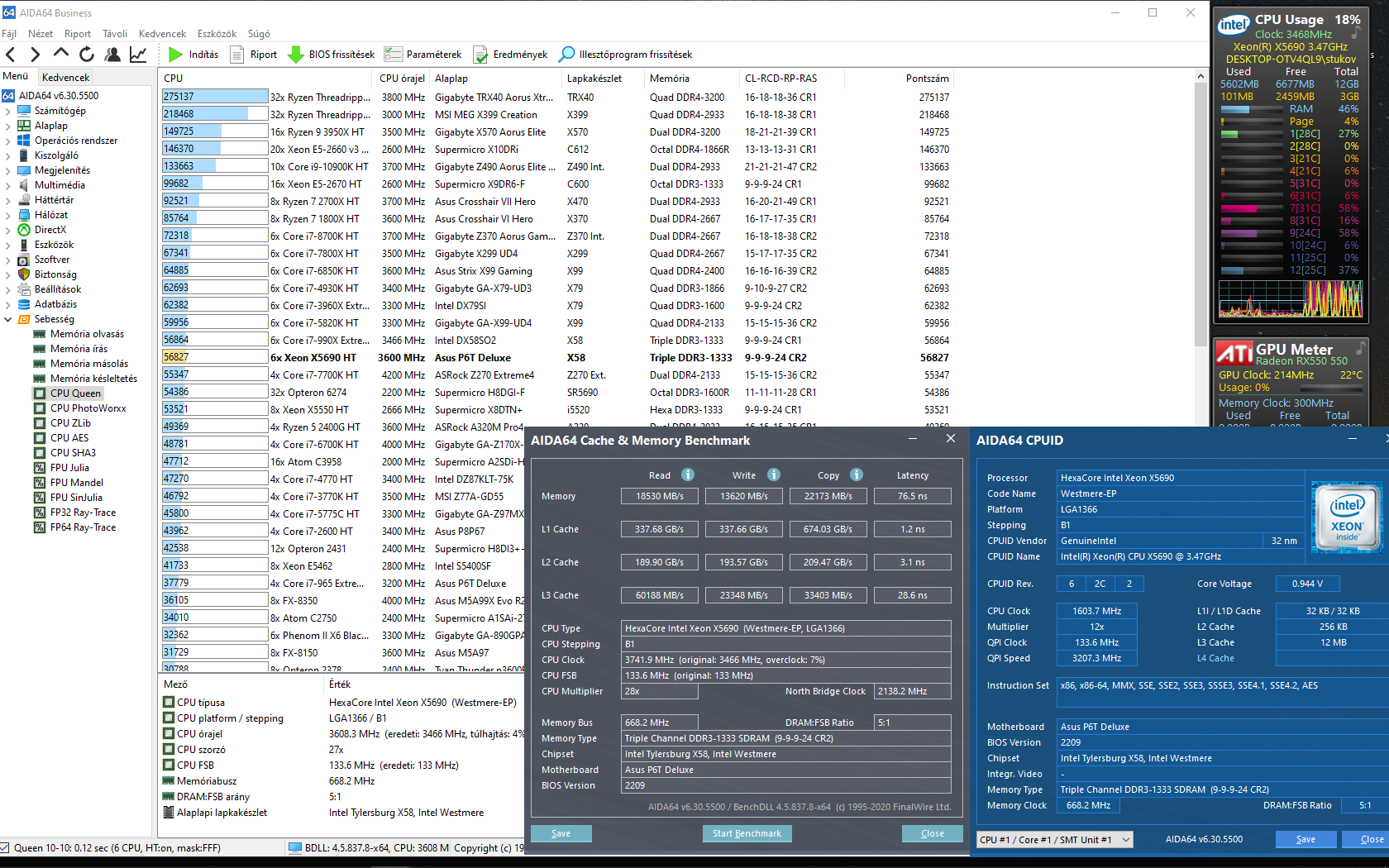Toggle the CPU szorzó checkbox

point(169,750)
